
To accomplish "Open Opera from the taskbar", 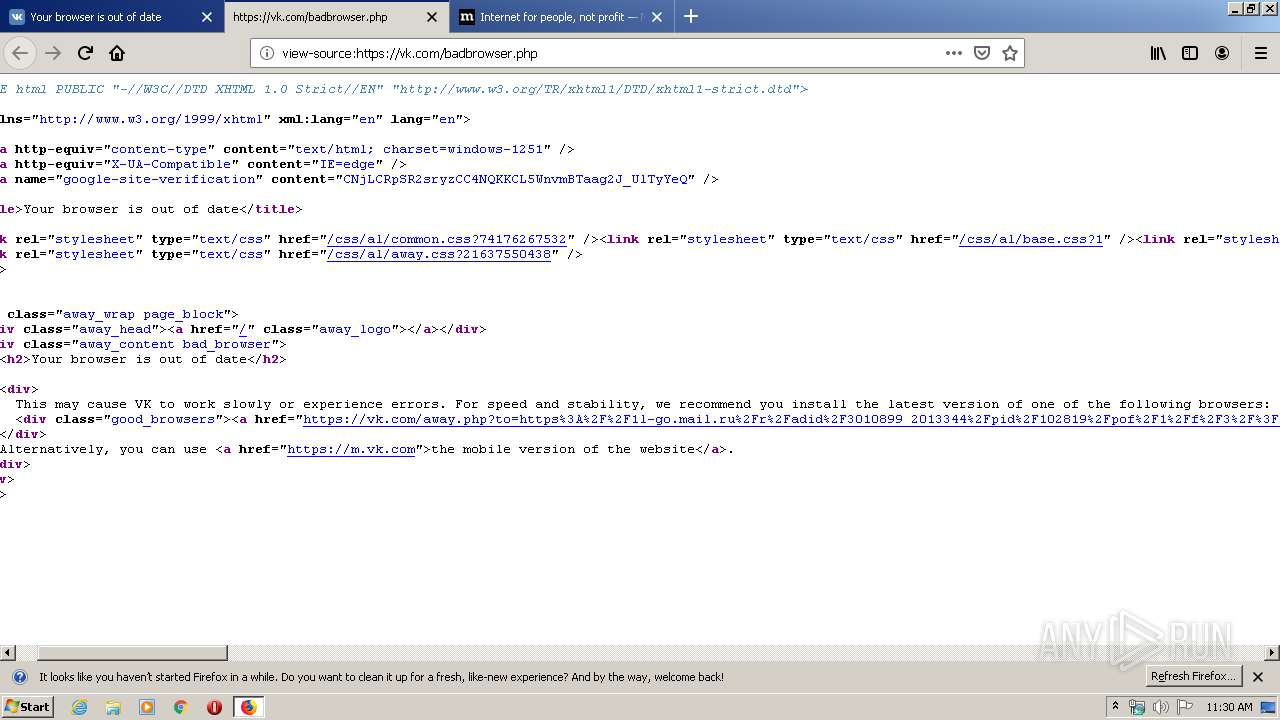I will tap(214, 707).
